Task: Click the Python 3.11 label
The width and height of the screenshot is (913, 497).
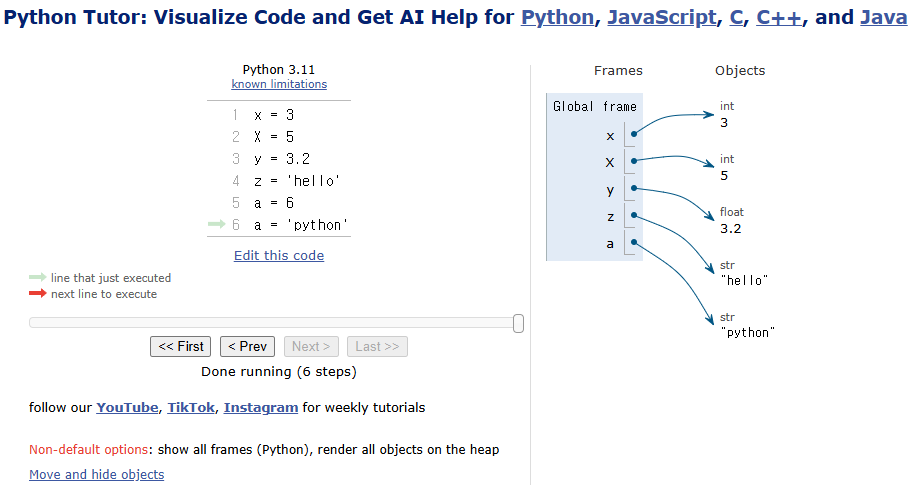Action: 279,69
